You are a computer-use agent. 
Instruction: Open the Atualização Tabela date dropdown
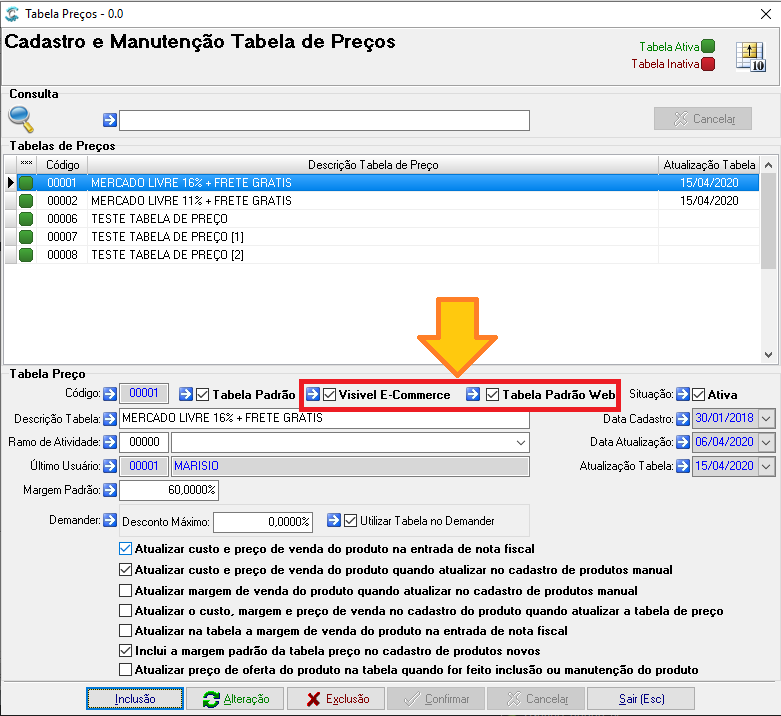[766, 467]
